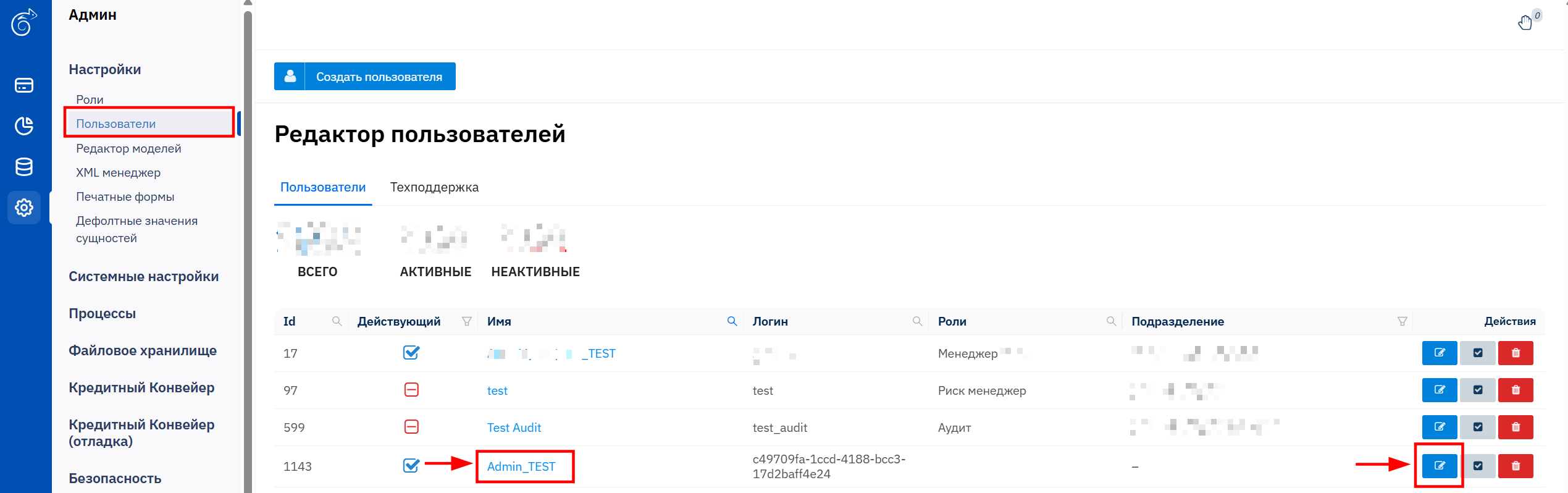Click the edit icon for Admin_TEST row

click(1439, 466)
